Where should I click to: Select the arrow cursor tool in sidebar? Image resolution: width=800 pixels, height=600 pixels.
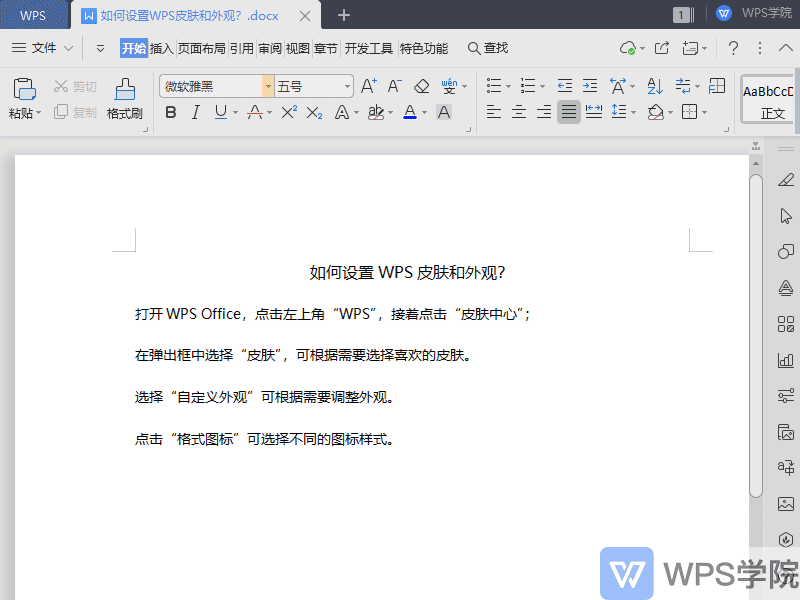[x=786, y=216]
